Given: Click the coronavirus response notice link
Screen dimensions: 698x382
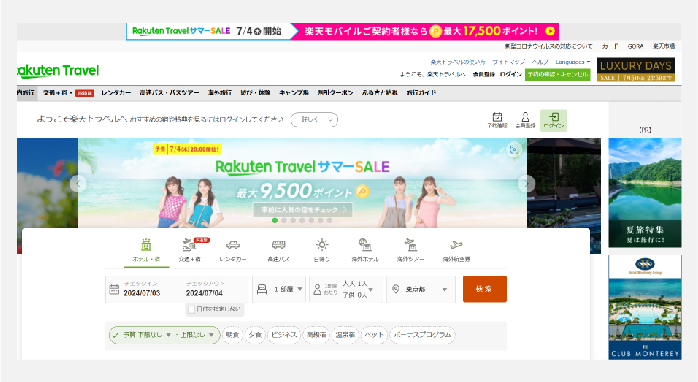Looking at the screenshot, I should 548,46.
